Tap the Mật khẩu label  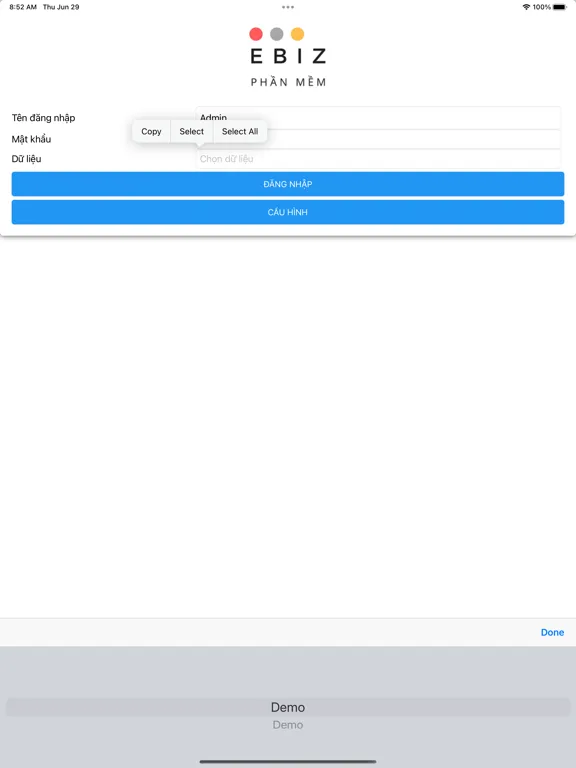click(31, 139)
